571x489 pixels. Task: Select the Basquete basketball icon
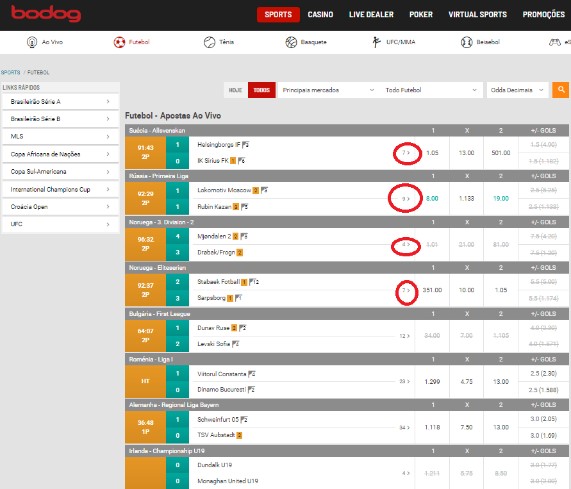click(x=291, y=42)
